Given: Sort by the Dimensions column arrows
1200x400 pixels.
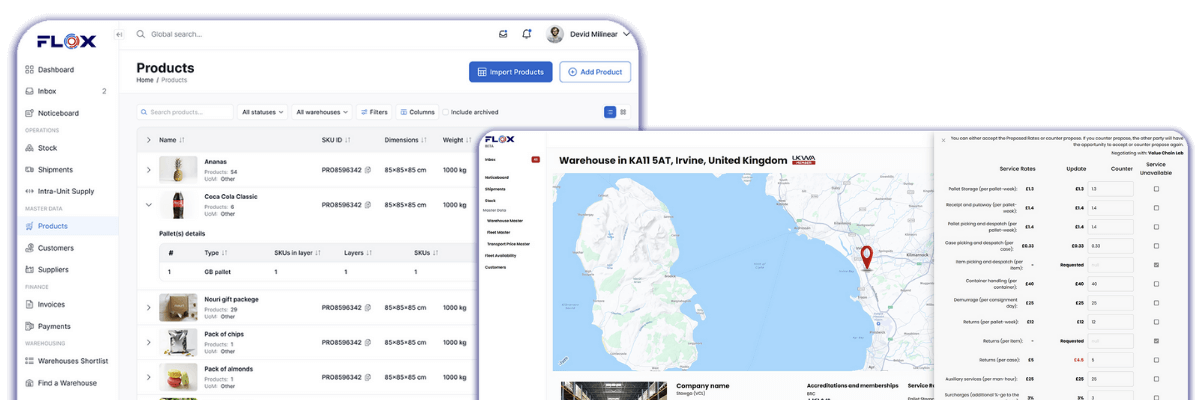Looking at the screenshot, I should (425, 140).
